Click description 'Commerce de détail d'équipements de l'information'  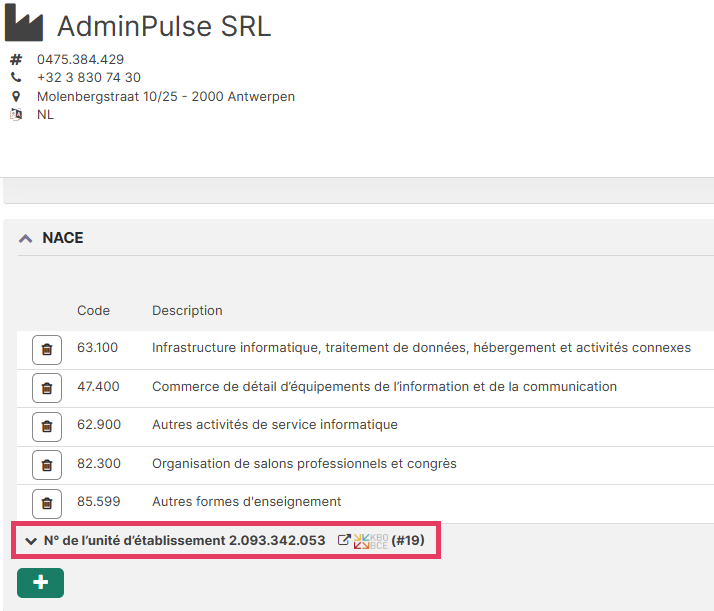(384, 387)
